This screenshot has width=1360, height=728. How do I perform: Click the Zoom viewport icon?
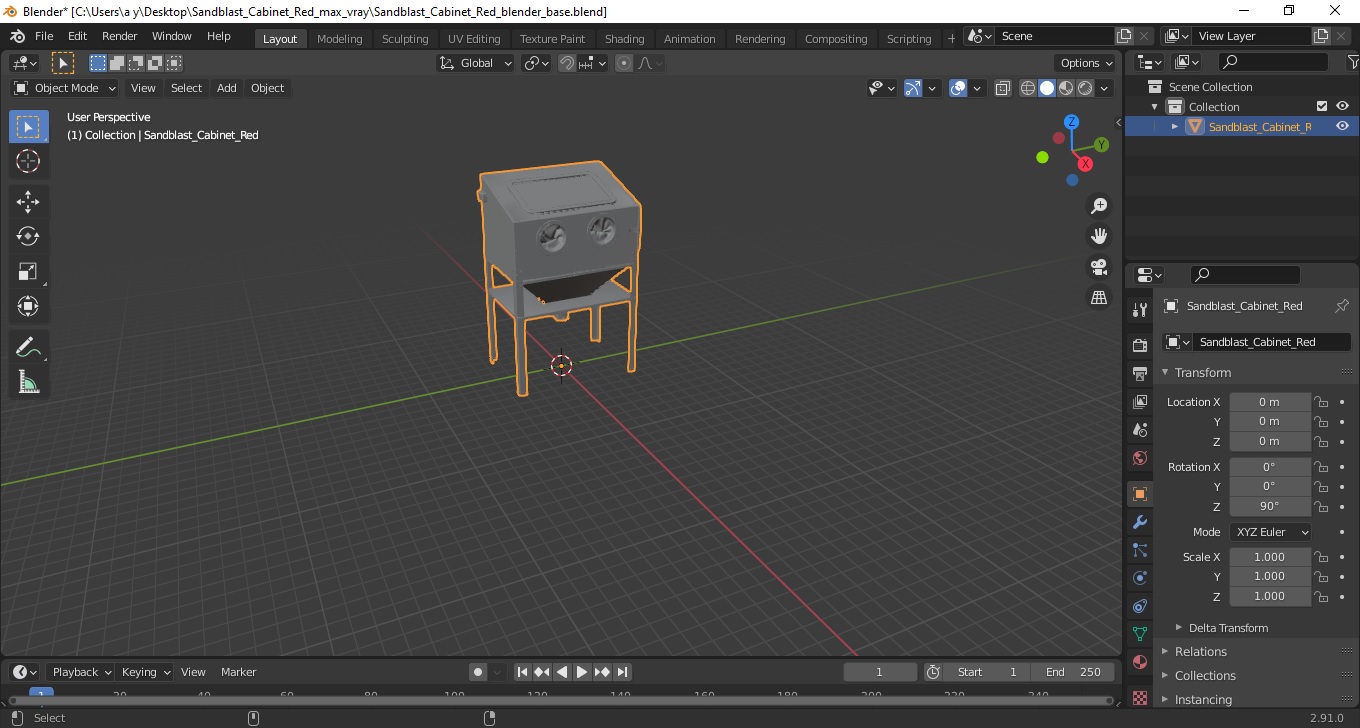pyautogui.click(x=1099, y=206)
